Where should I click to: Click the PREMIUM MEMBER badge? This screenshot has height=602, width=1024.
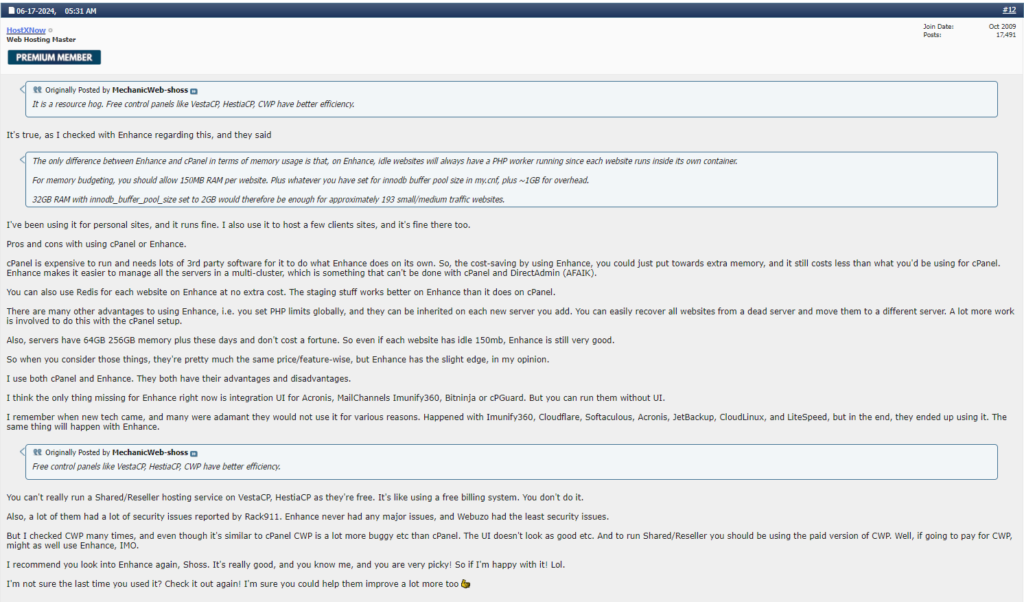[54, 57]
